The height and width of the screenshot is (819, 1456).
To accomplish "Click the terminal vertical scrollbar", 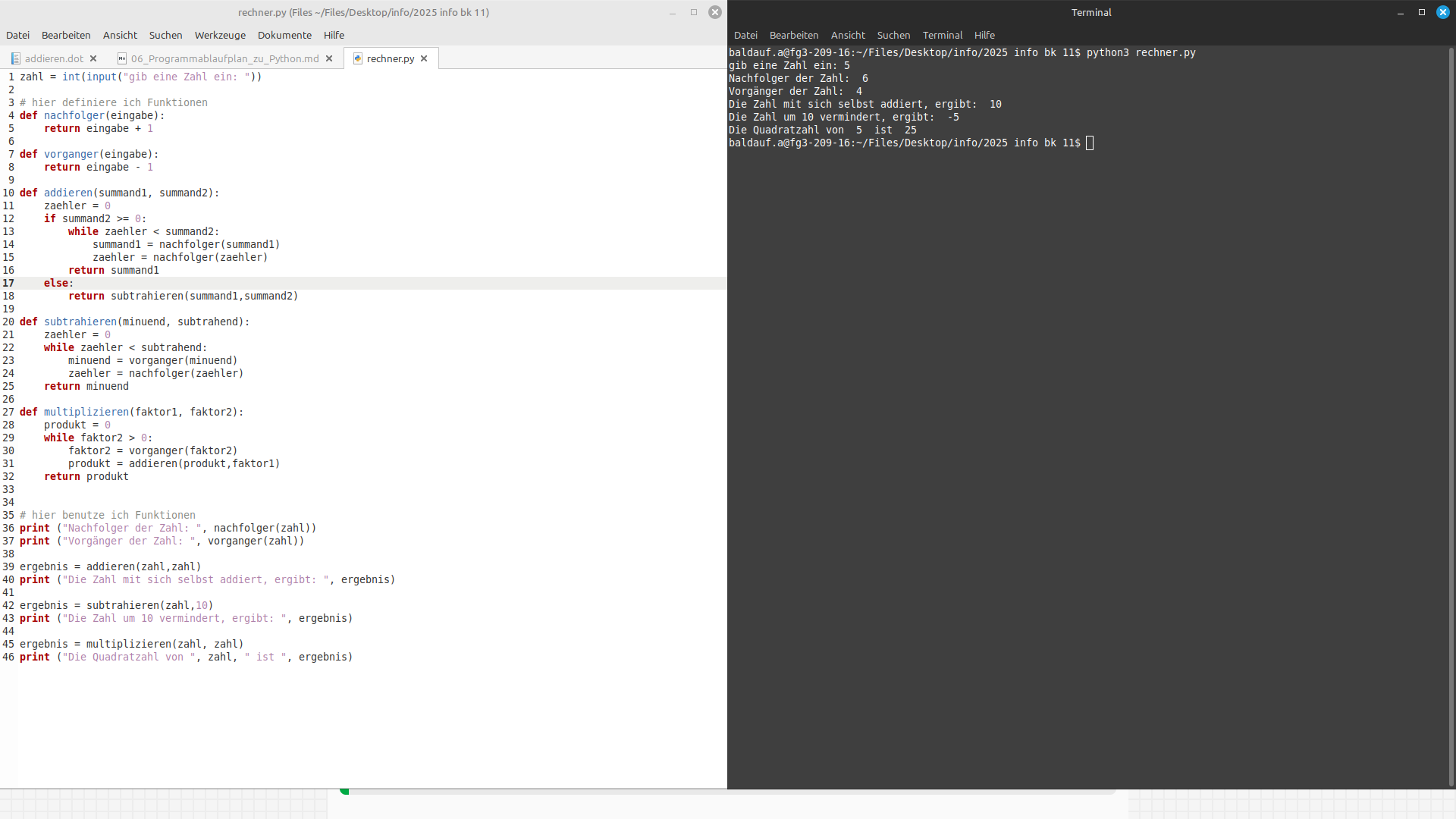I will point(1451,417).
